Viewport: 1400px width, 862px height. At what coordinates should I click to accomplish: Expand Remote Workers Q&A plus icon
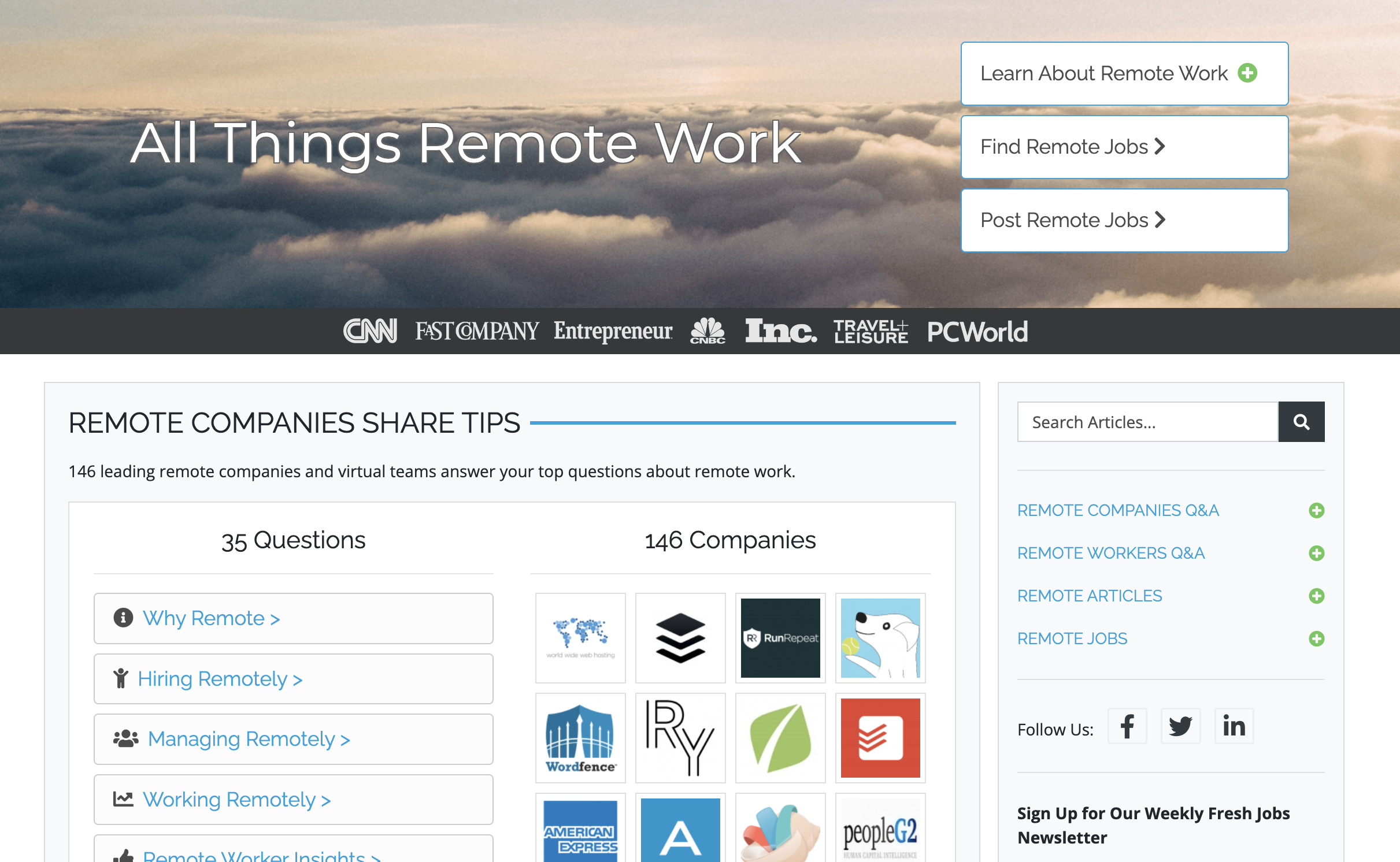click(x=1316, y=553)
